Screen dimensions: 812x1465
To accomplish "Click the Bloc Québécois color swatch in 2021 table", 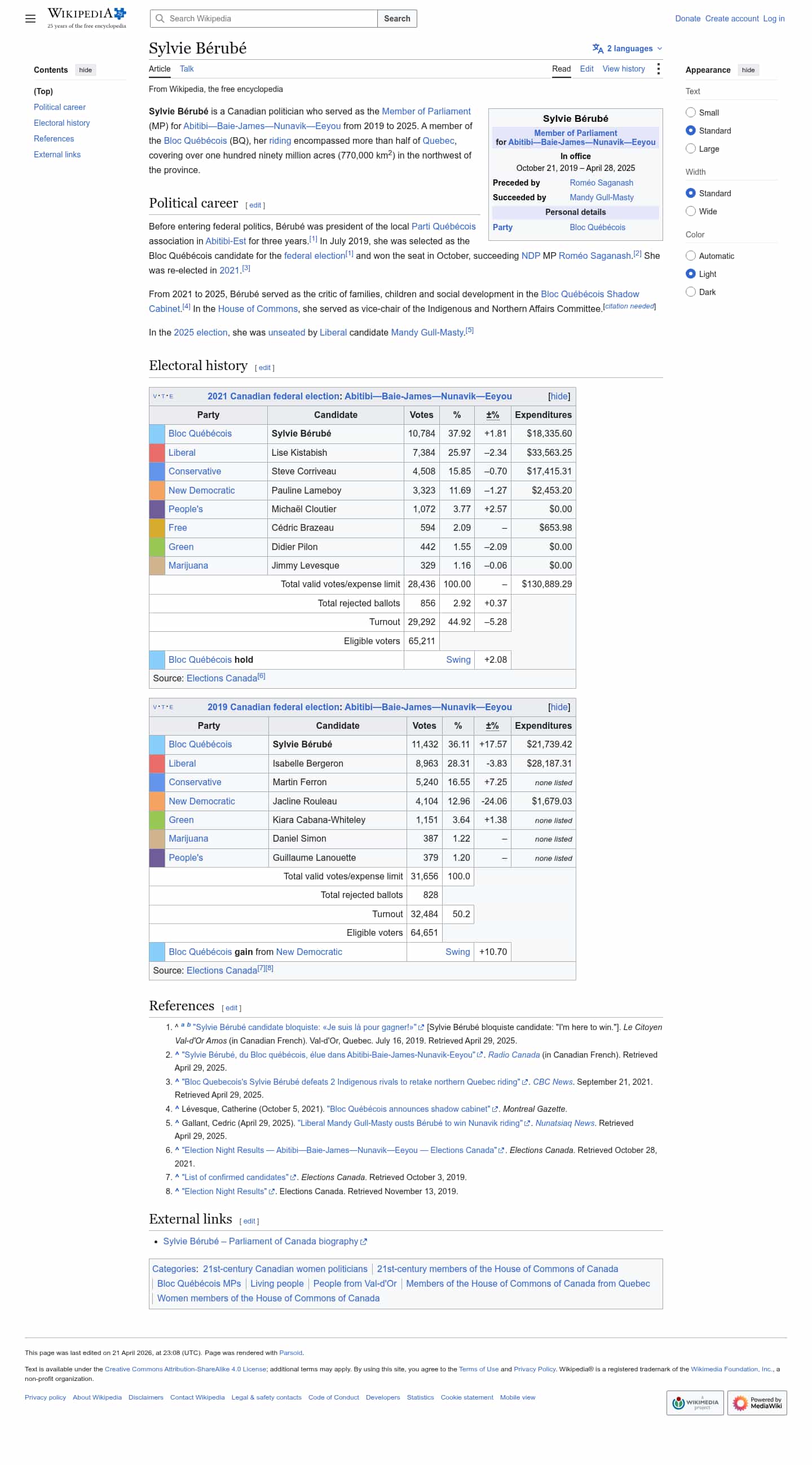I will (157, 433).
